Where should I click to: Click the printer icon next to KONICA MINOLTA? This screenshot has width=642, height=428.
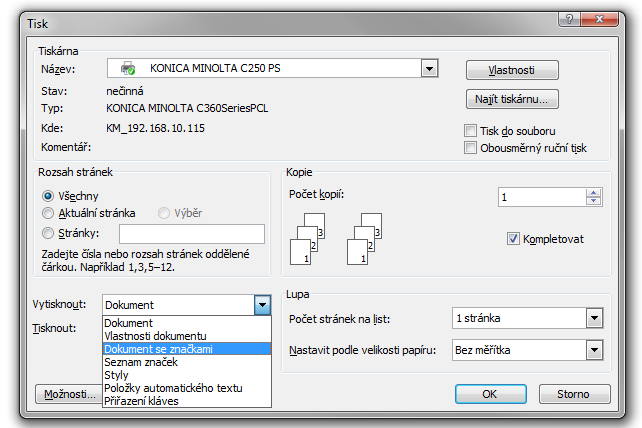[128, 69]
